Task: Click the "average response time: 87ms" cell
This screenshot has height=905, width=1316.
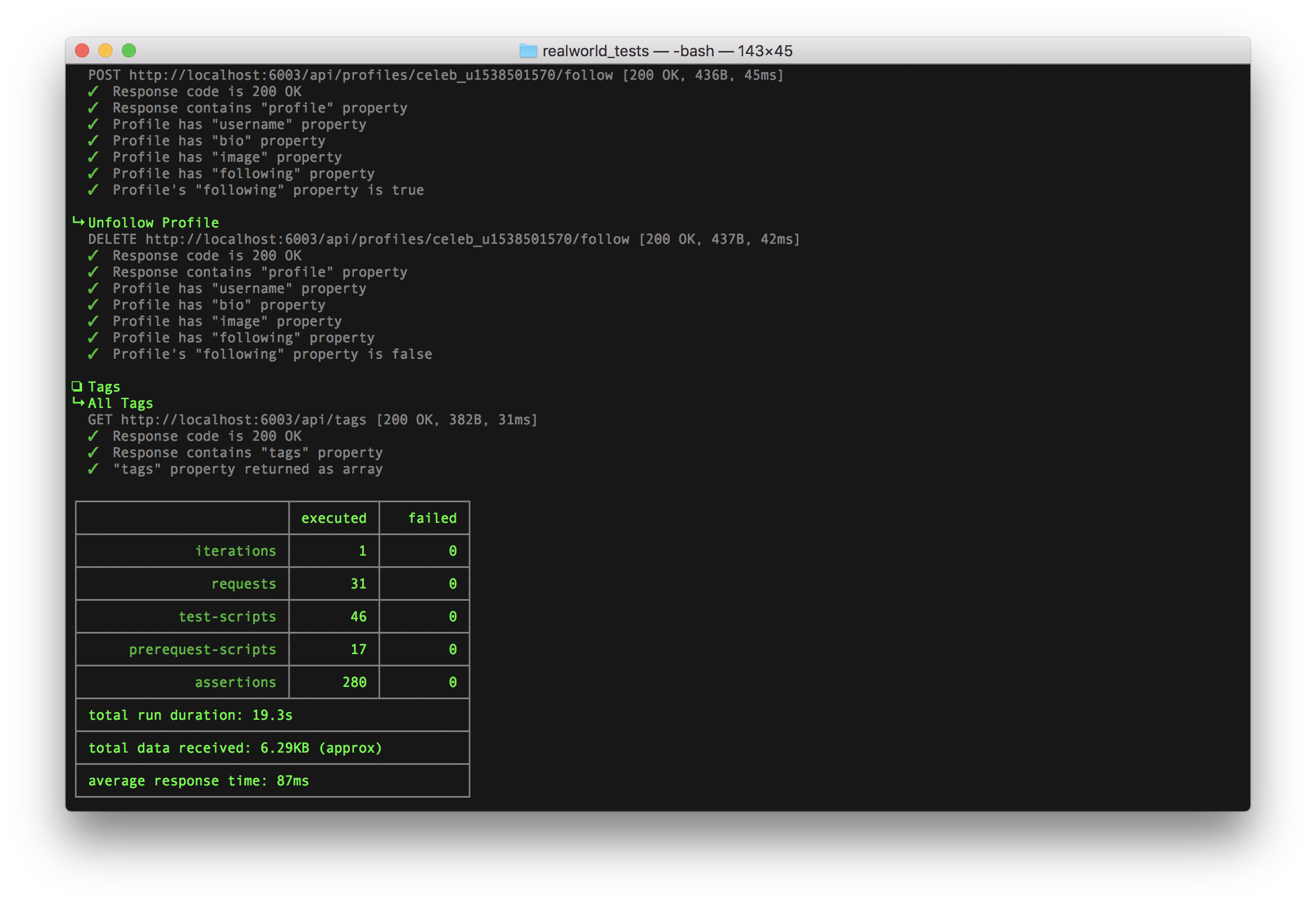Action: pos(199,780)
